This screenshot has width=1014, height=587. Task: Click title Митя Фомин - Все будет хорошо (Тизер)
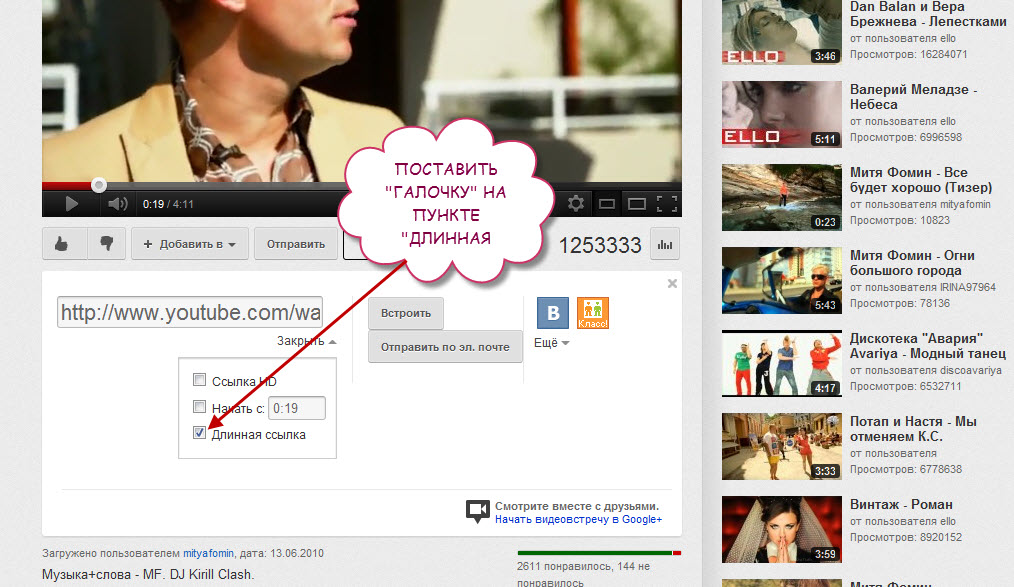(x=921, y=180)
